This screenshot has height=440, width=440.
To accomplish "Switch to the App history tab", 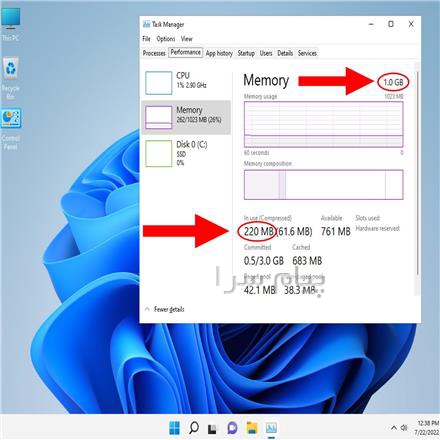I will point(219,53).
